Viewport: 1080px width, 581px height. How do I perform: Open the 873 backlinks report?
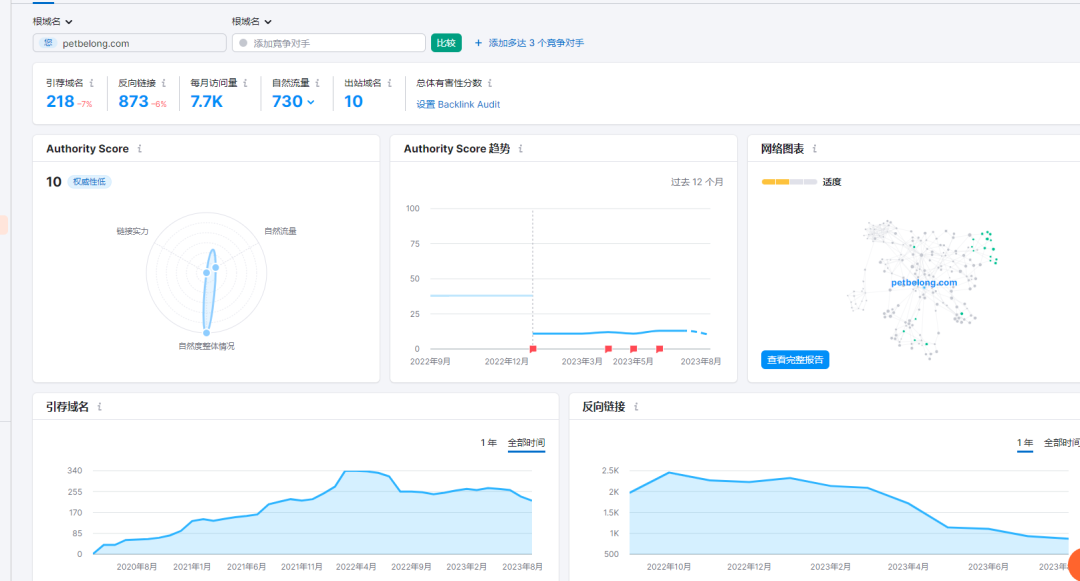[x=133, y=101]
